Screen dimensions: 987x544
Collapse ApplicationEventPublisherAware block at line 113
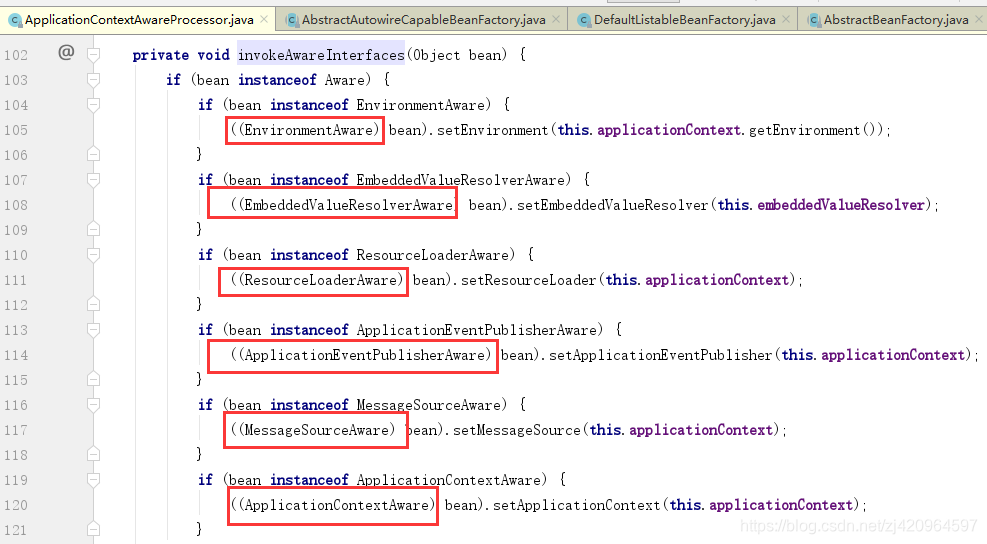pos(93,330)
